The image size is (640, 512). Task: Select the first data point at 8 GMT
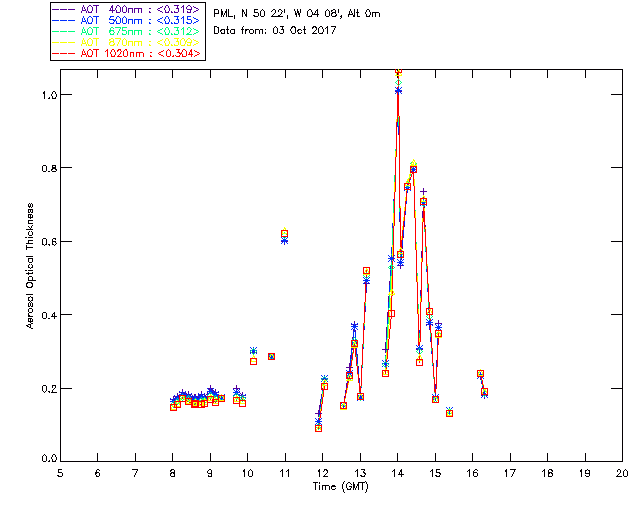click(x=173, y=407)
